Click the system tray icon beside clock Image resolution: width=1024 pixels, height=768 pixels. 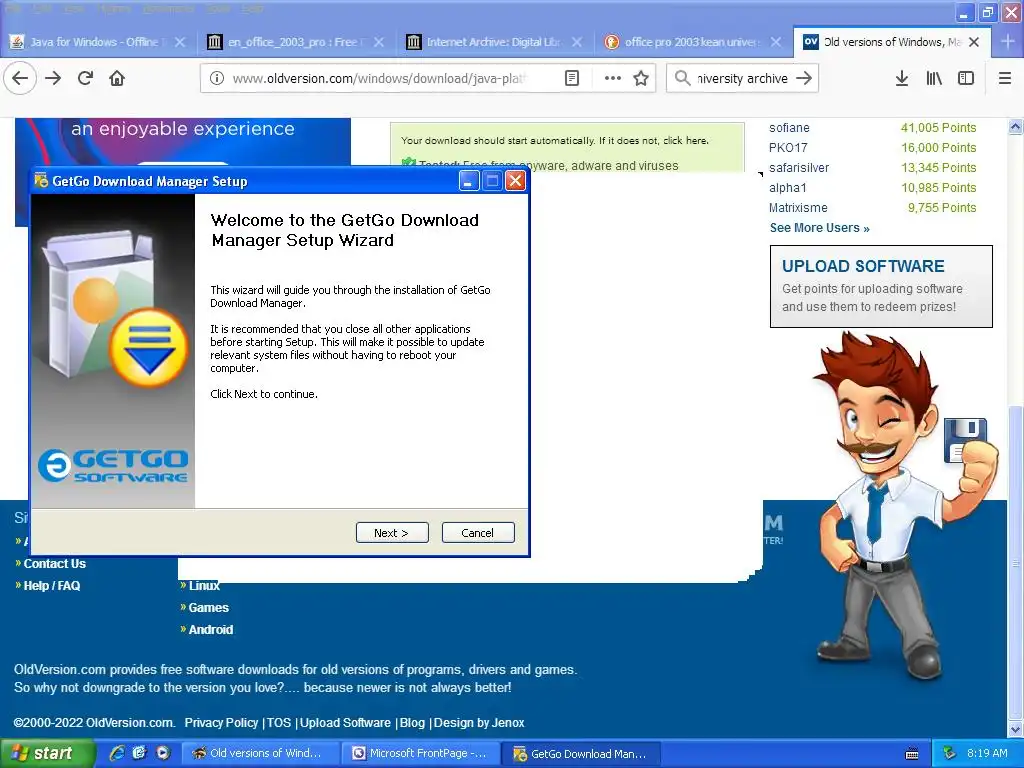pyautogui.click(x=949, y=754)
